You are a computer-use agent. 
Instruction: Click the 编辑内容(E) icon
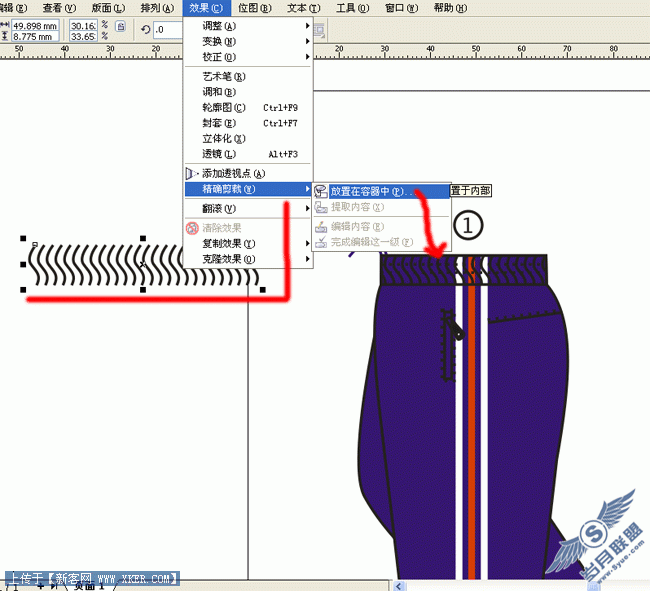pos(321,226)
